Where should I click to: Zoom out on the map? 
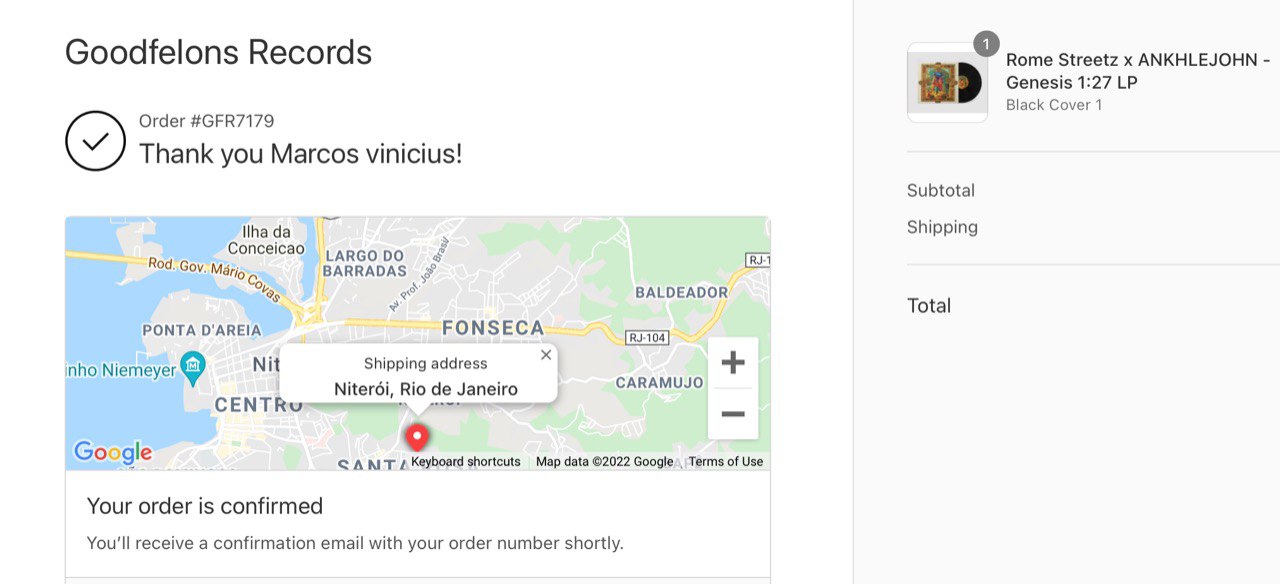click(733, 414)
